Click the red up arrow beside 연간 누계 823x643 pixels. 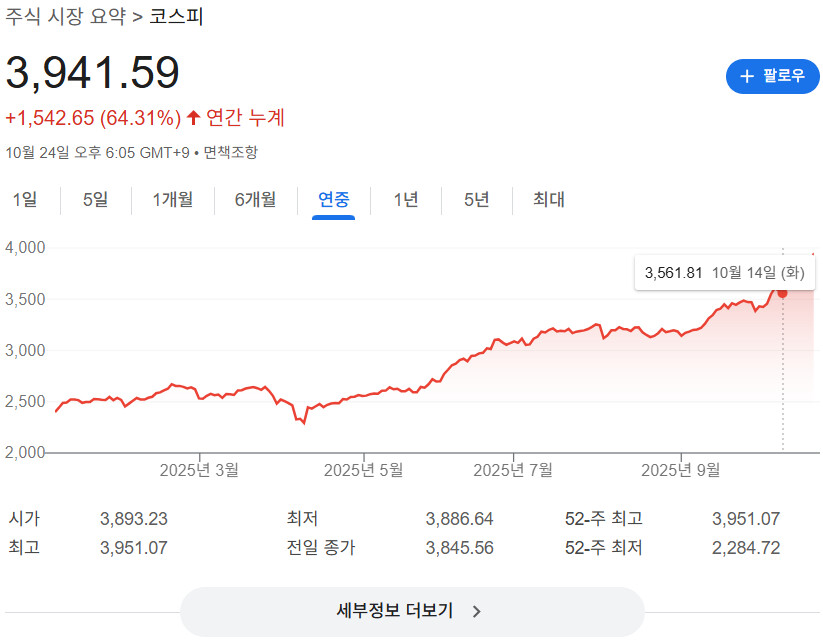coord(194,118)
